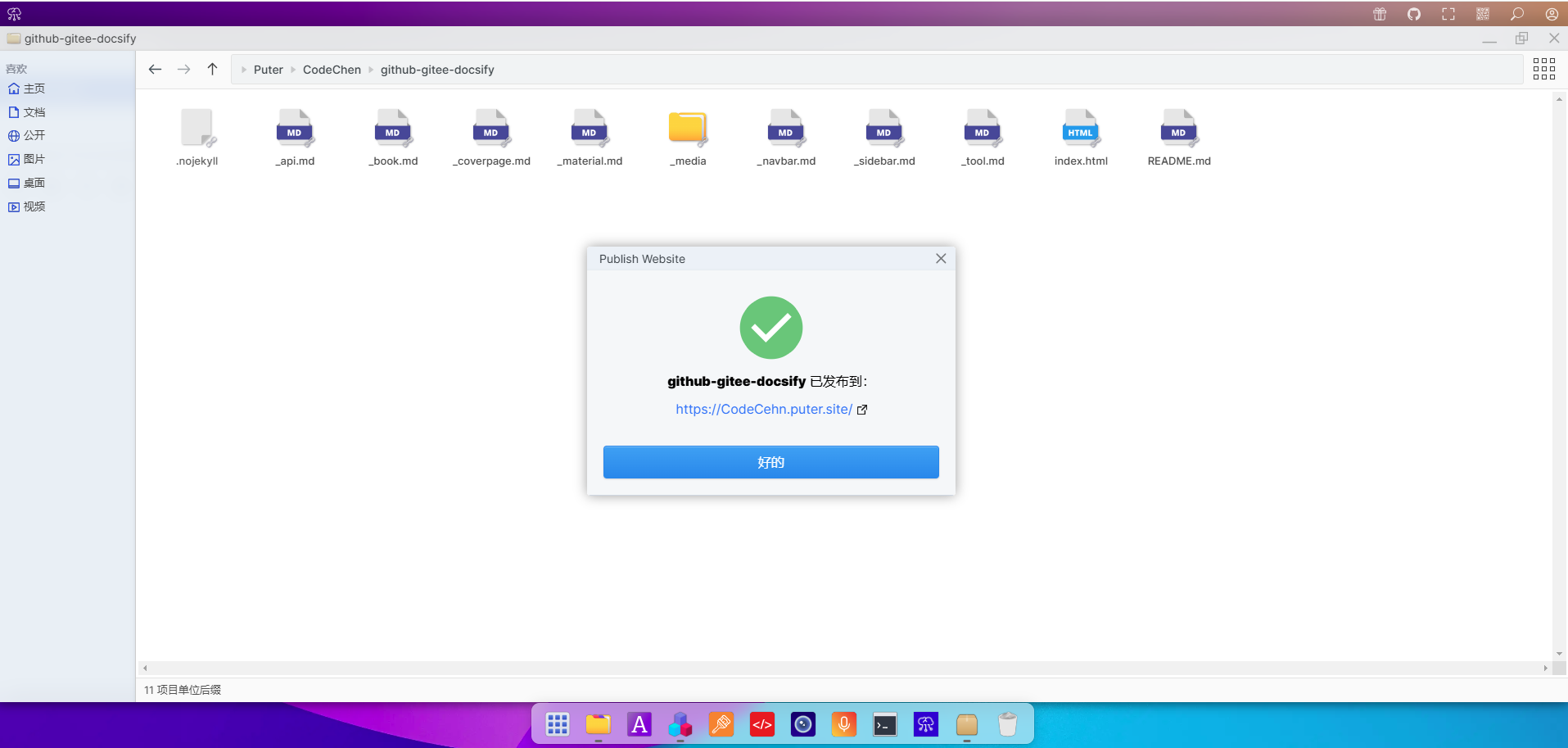Open the trash in the dock
This screenshot has height=748, width=1568.
tap(1008, 724)
